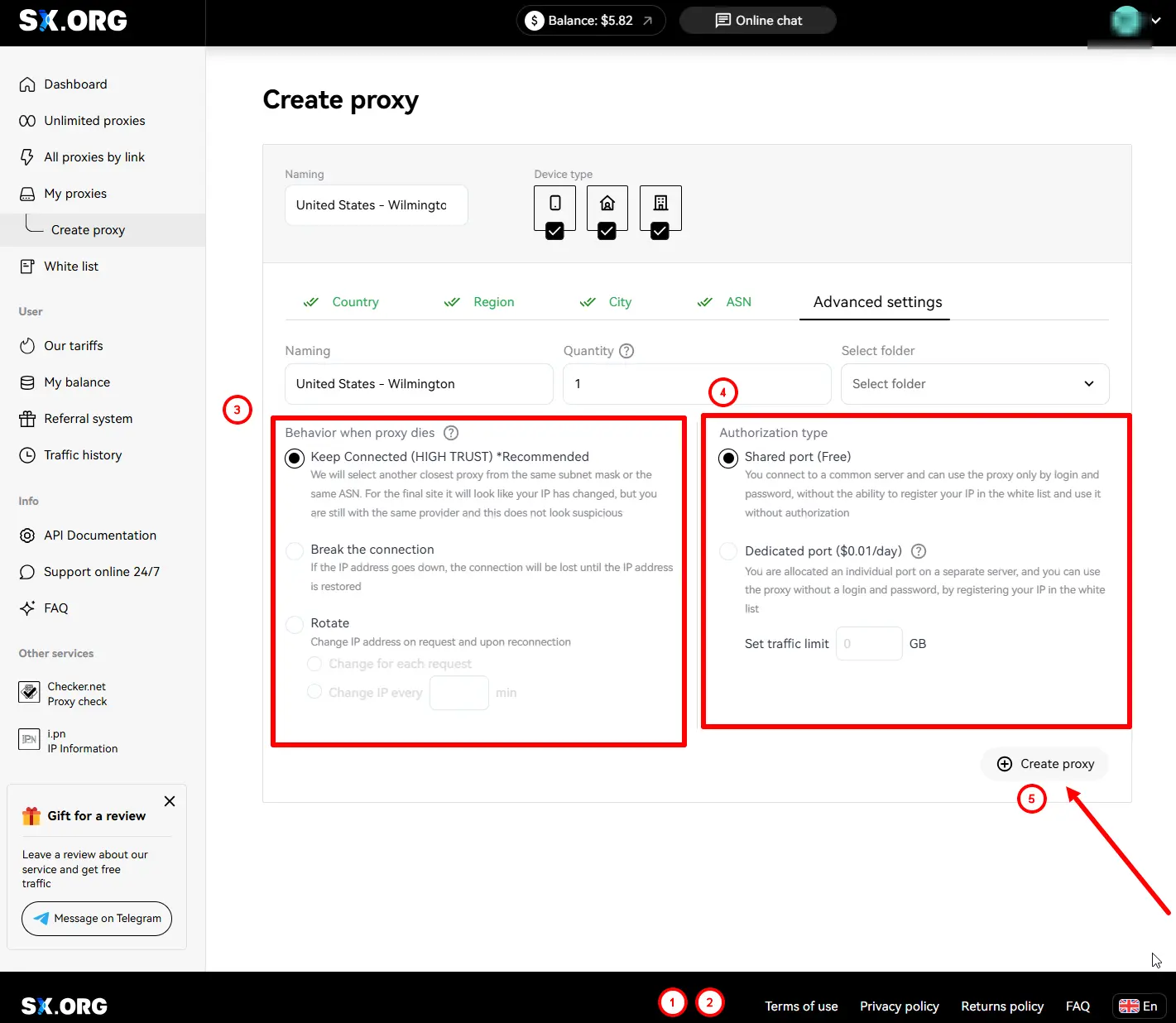Close the Gift for a review box
This screenshot has height=1023, width=1176.
tap(170, 801)
